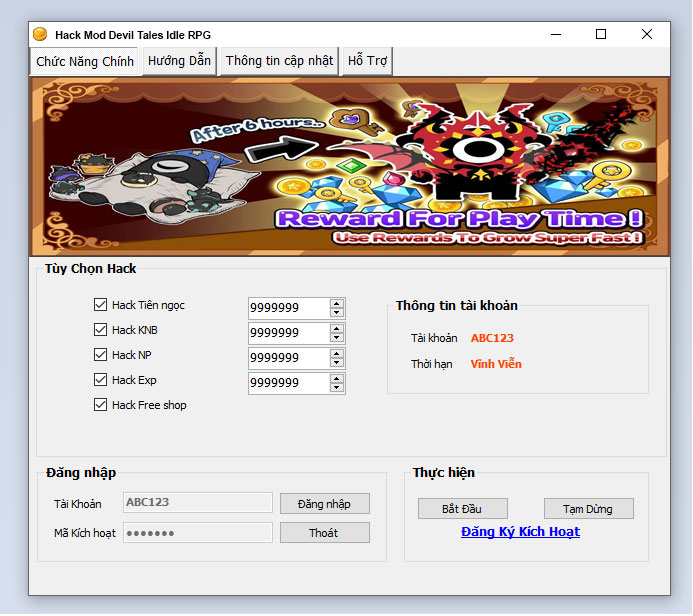Image resolution: width=693 pixels, height=616 pixels.
Task: Open the Thông tin cập nhật tab
Action: point(279,61)
